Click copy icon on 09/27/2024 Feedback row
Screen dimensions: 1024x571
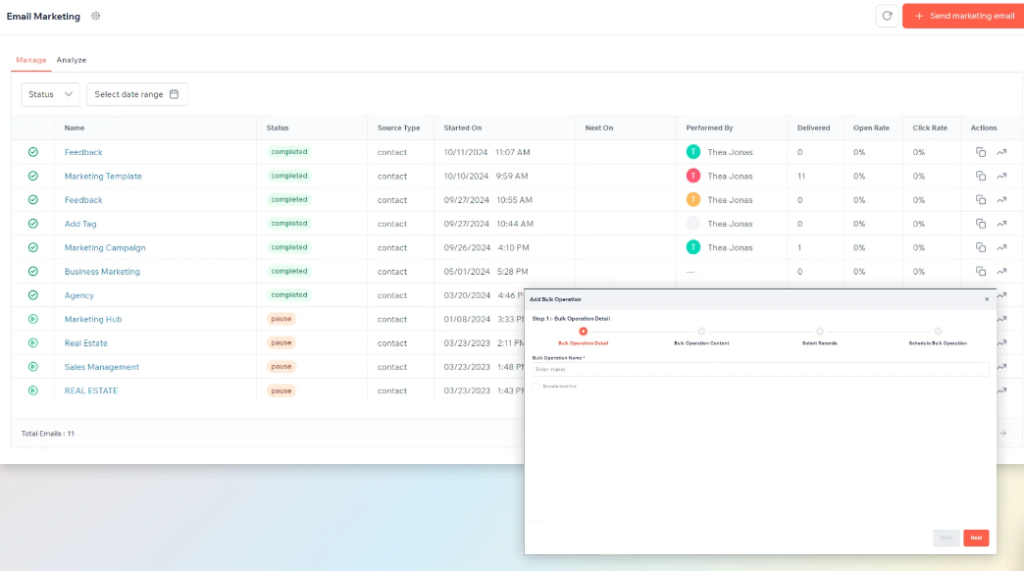coord(980,200)
